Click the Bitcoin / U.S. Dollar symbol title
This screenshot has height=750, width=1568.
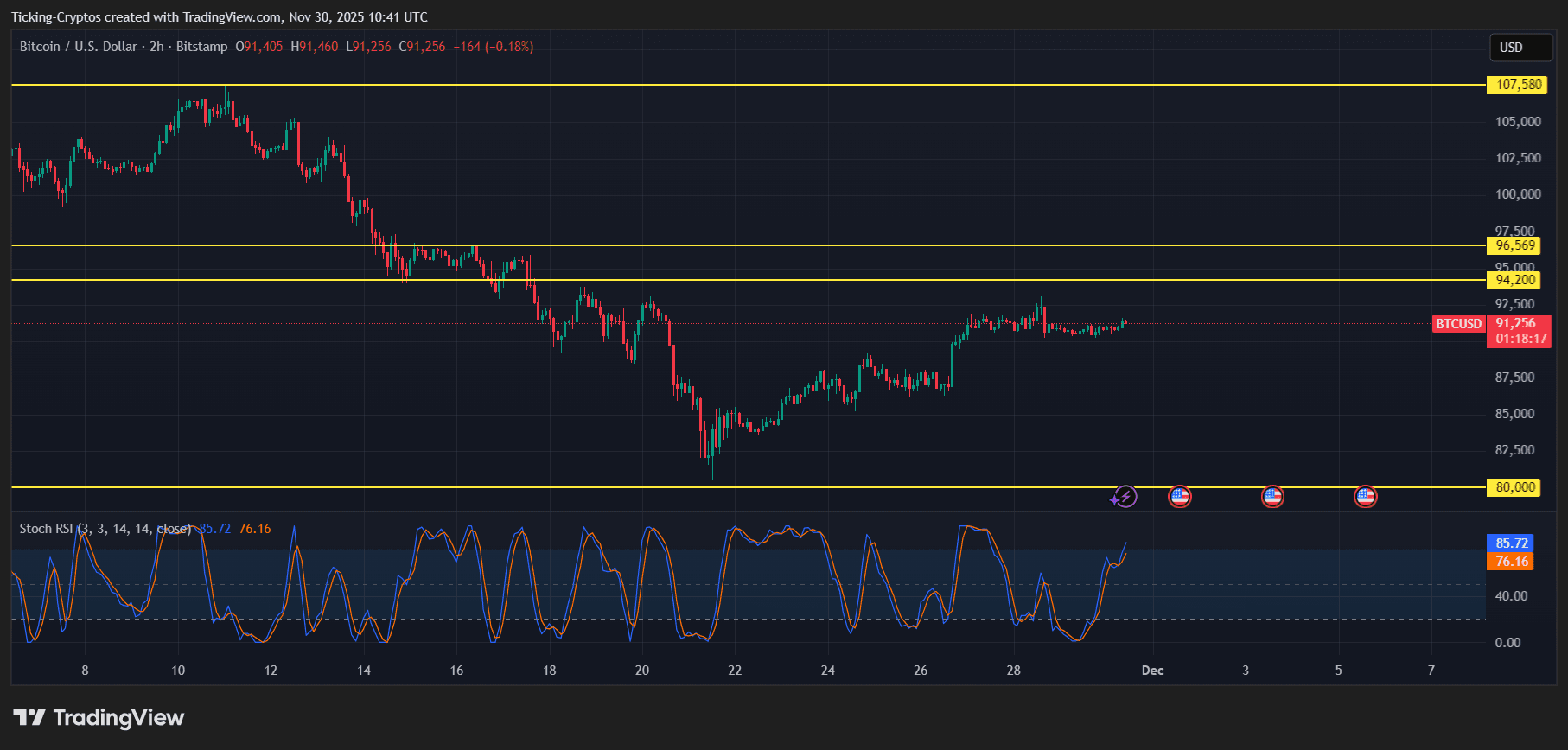click(x=79, y=47)
